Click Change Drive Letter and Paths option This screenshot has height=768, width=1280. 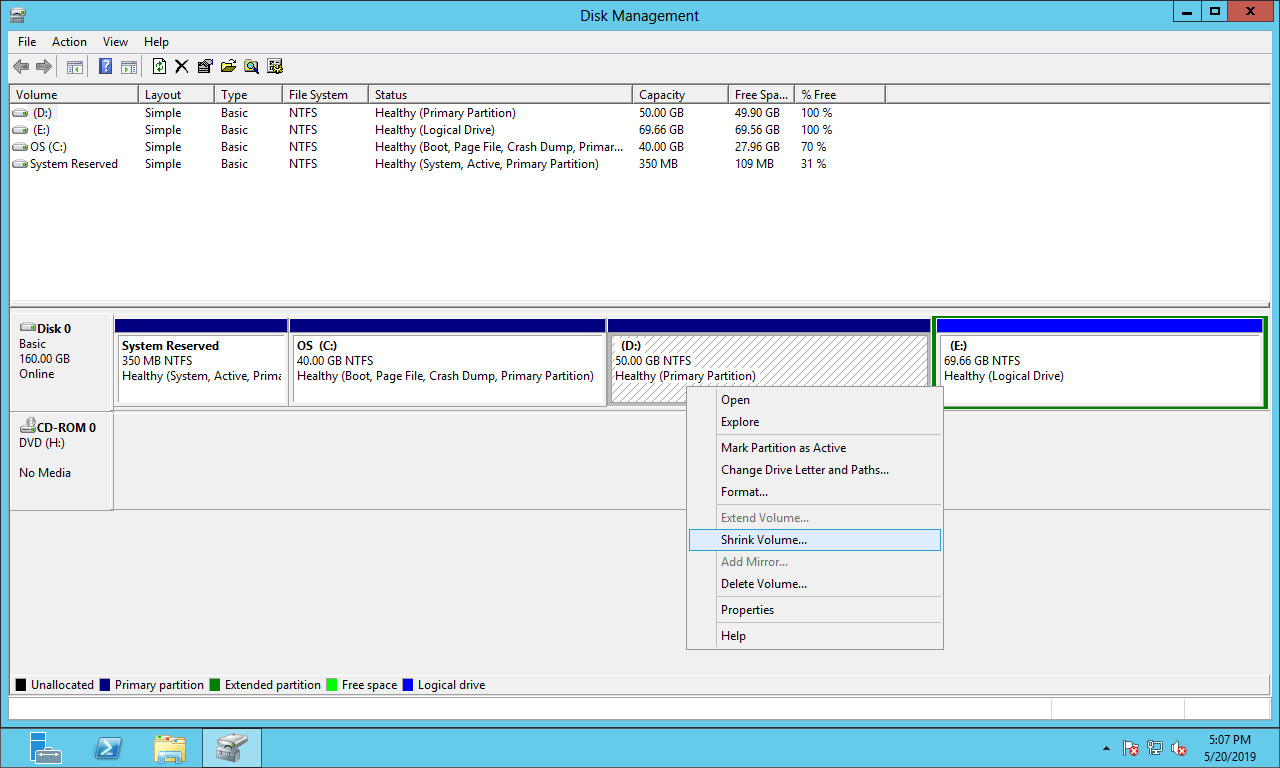pyautogui.click(x=804, y=470)
